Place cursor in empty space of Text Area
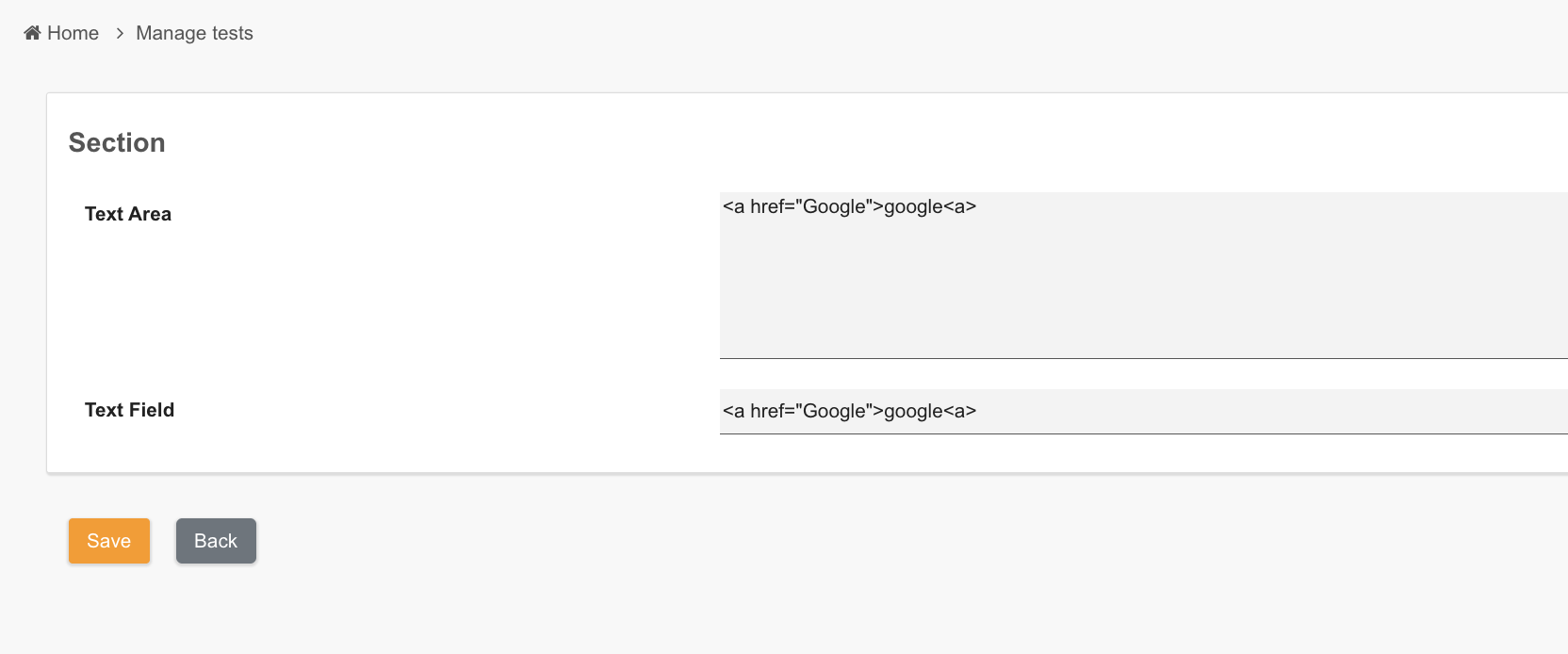1568x654 pixels. coord(1144,292)
